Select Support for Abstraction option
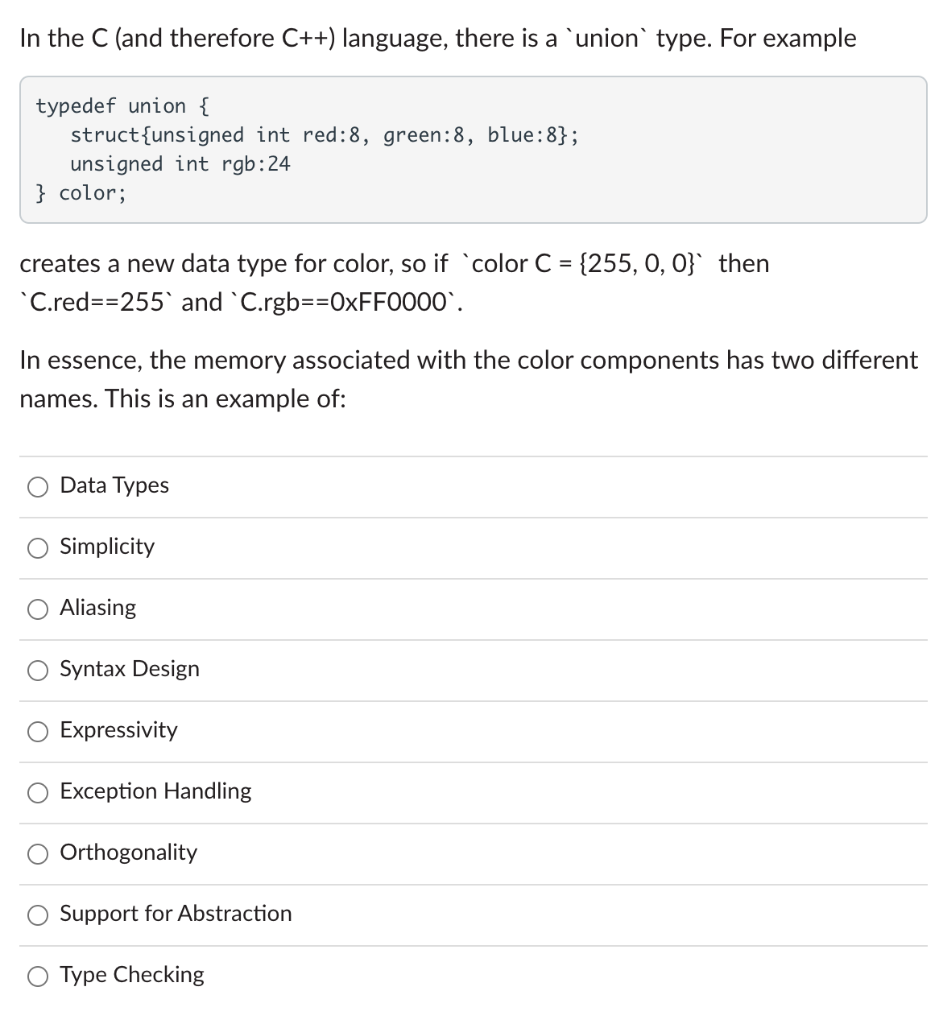The height and width of the screenshot is (1024, 939). click(37, 914)
